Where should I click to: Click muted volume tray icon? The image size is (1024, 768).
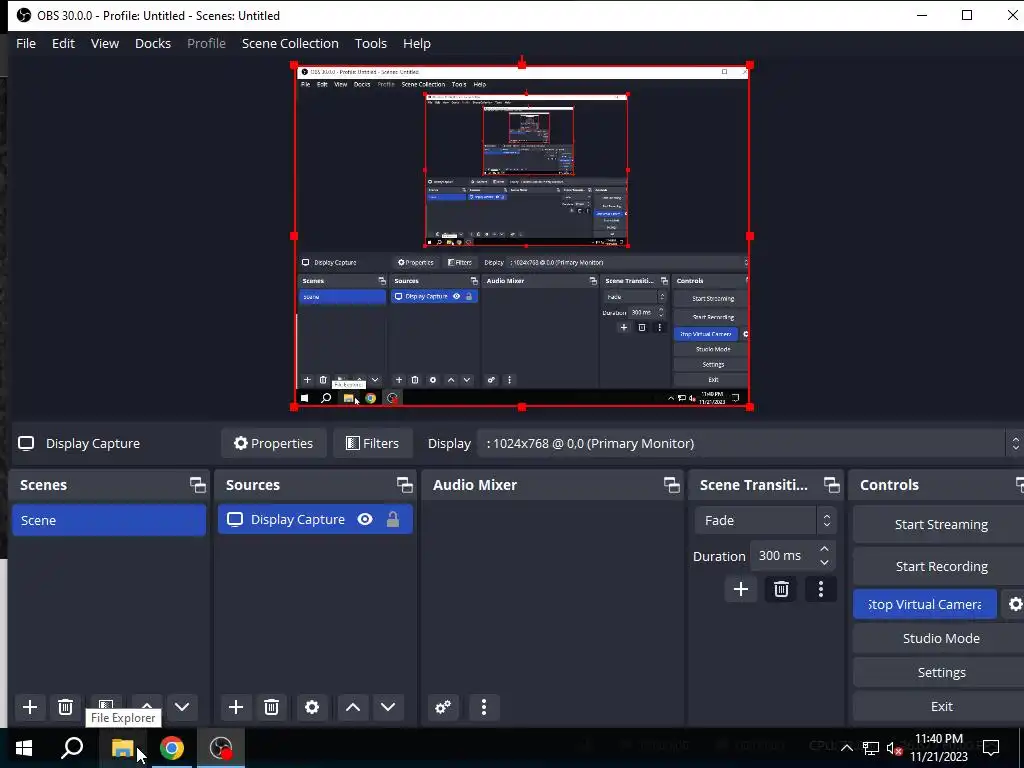894,748
